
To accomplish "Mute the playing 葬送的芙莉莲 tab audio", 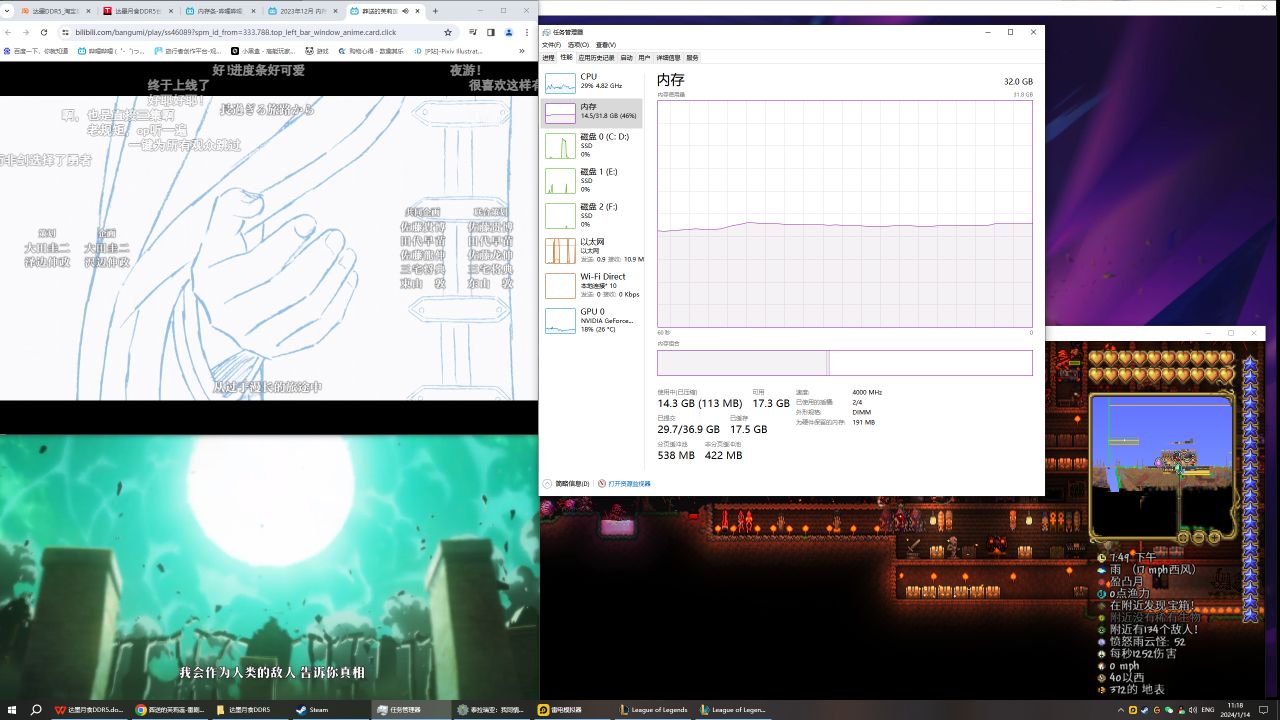I will click(405, 11).
